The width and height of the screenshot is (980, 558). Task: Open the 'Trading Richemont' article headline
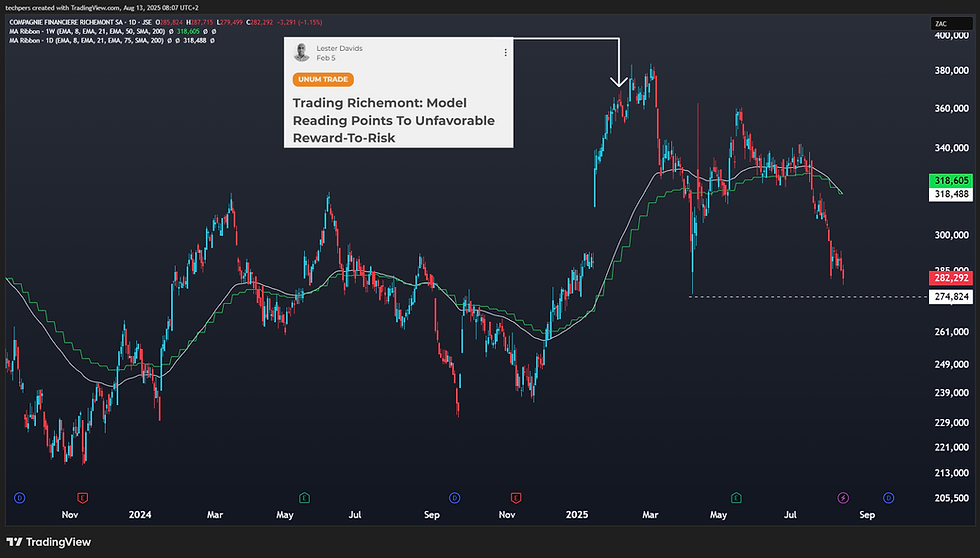tap(394, 120)
